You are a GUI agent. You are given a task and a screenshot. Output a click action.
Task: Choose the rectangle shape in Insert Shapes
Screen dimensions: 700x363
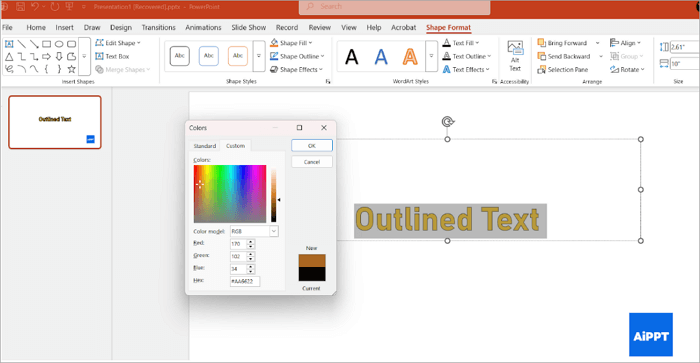click(46, 44)
